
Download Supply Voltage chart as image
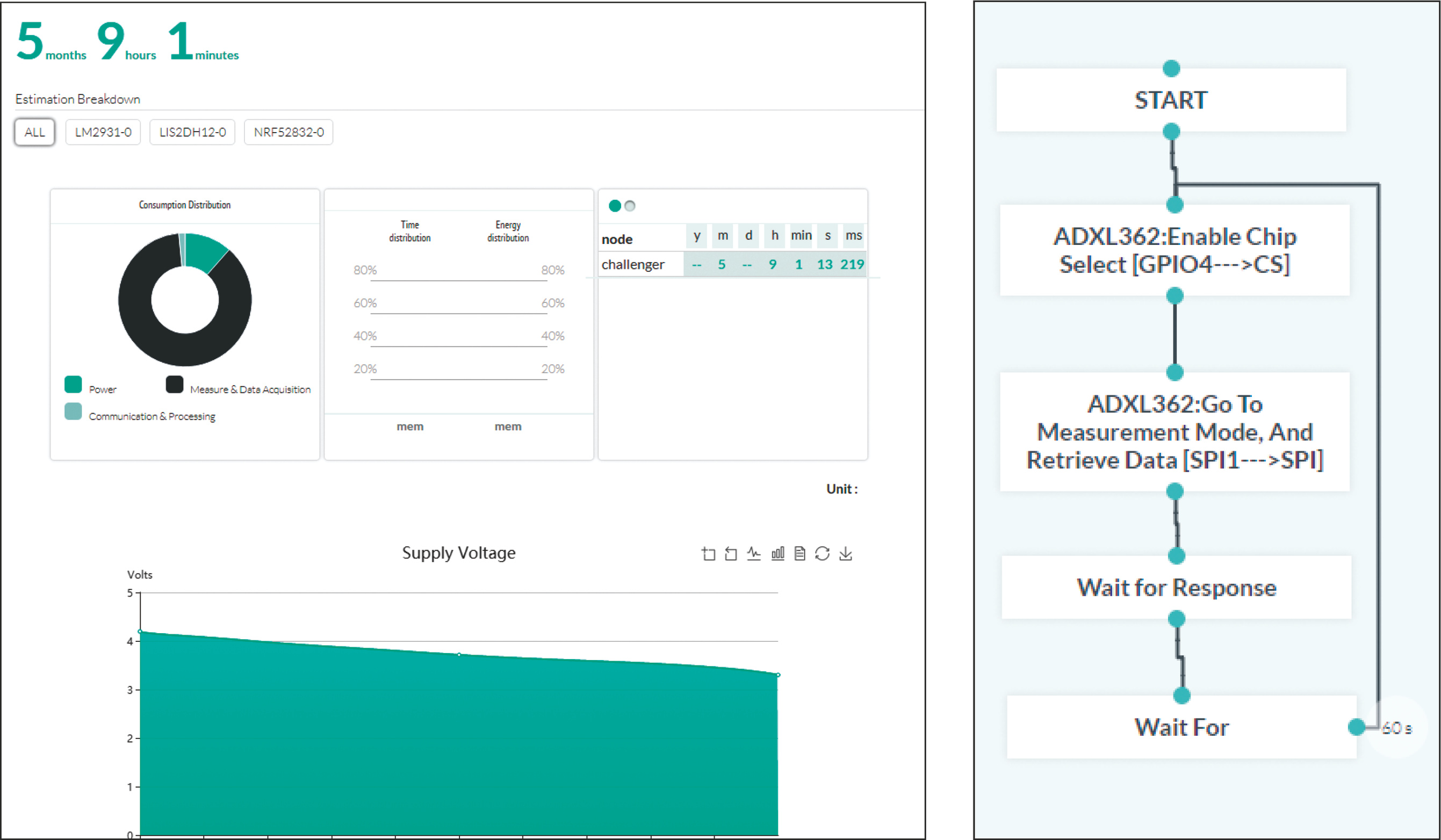point(846,553)
